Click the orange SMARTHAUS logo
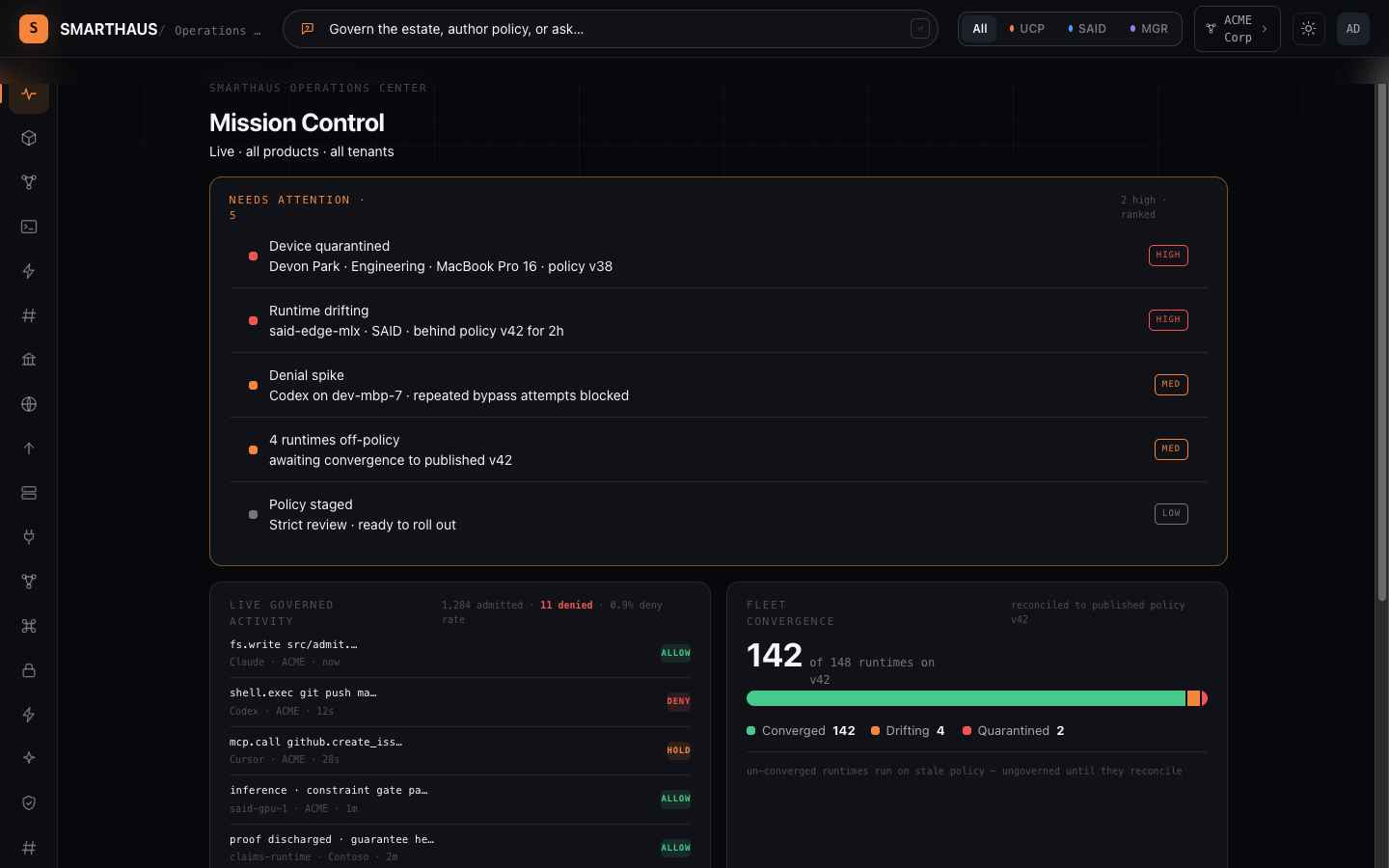Viewport: 1389px width, 868px height. [x=34, y=29]
